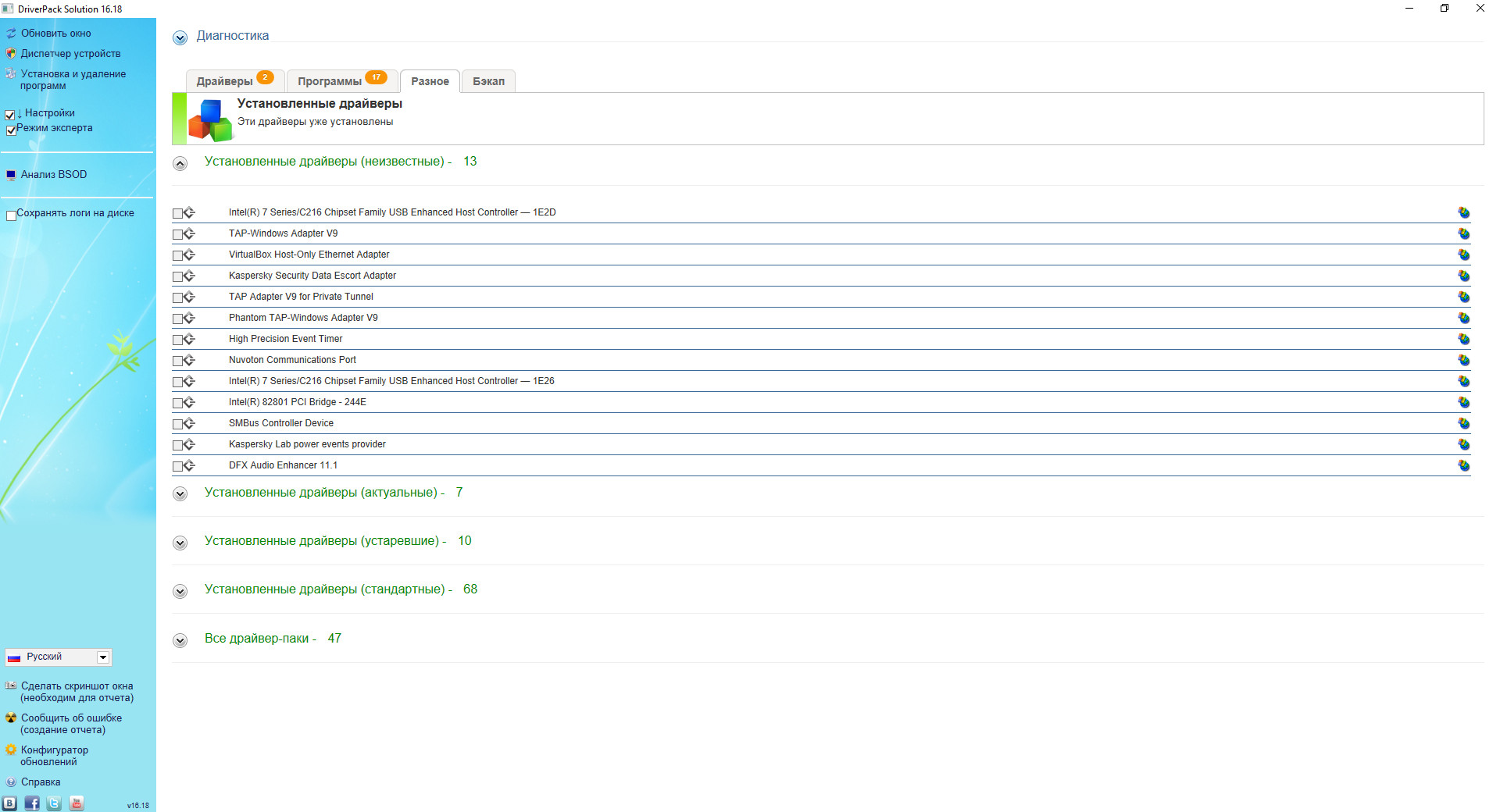Click the camera icon for Сделать скриншот окна

pyautogui.click(x=11, y=686)
